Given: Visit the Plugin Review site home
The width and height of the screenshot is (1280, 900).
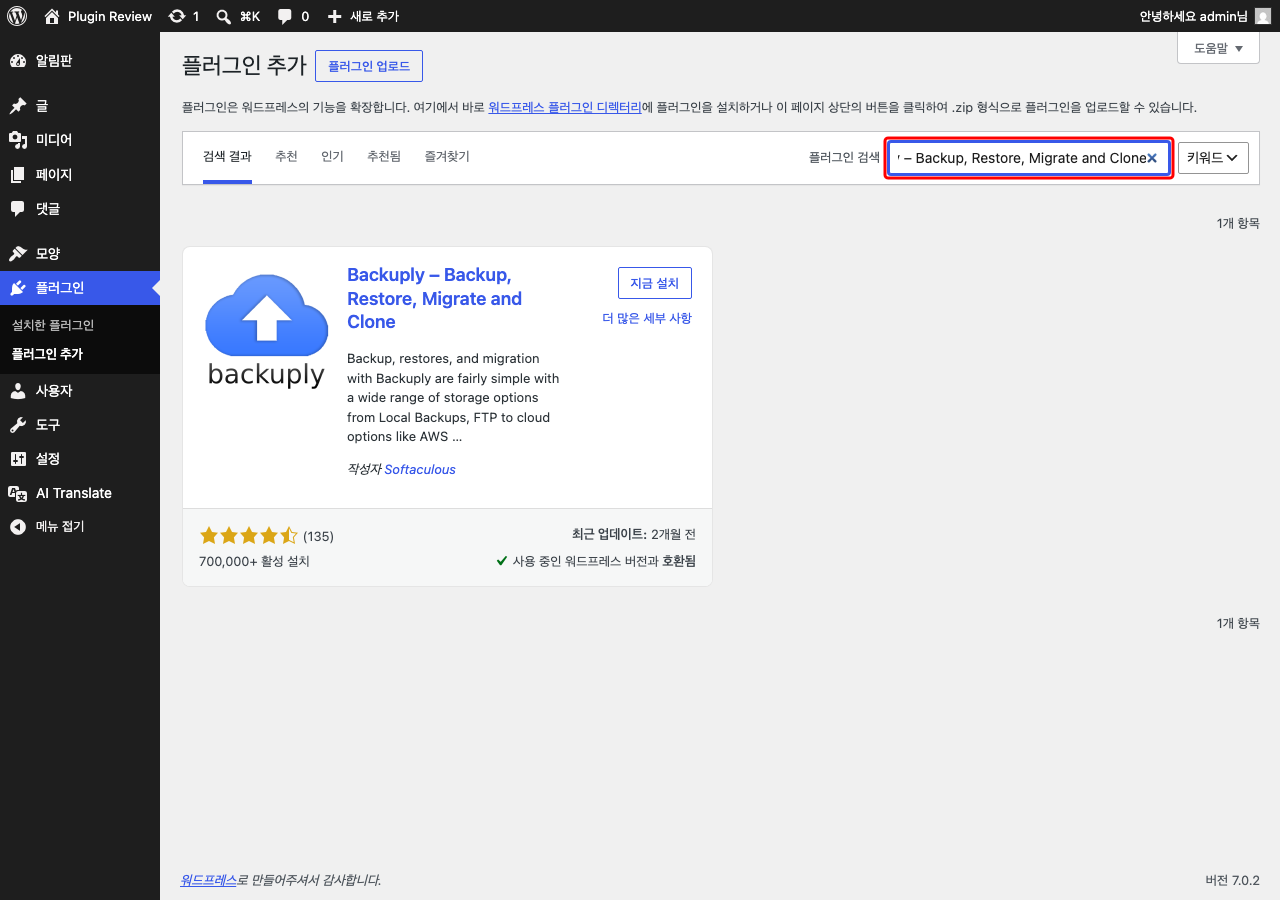Looking at the screenshot, I should point(98,16).
